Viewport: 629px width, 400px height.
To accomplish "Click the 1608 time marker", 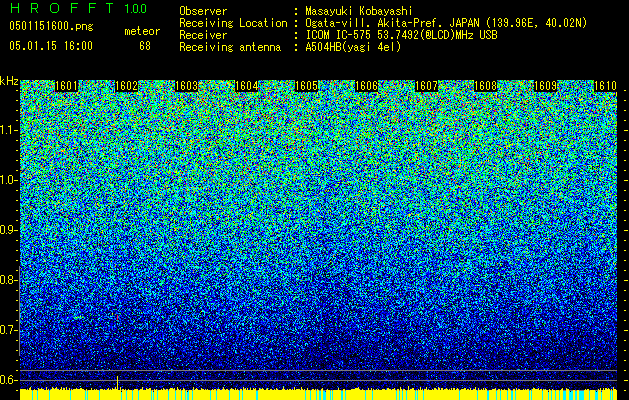I will pyautogui.click(x=486, y=86).
